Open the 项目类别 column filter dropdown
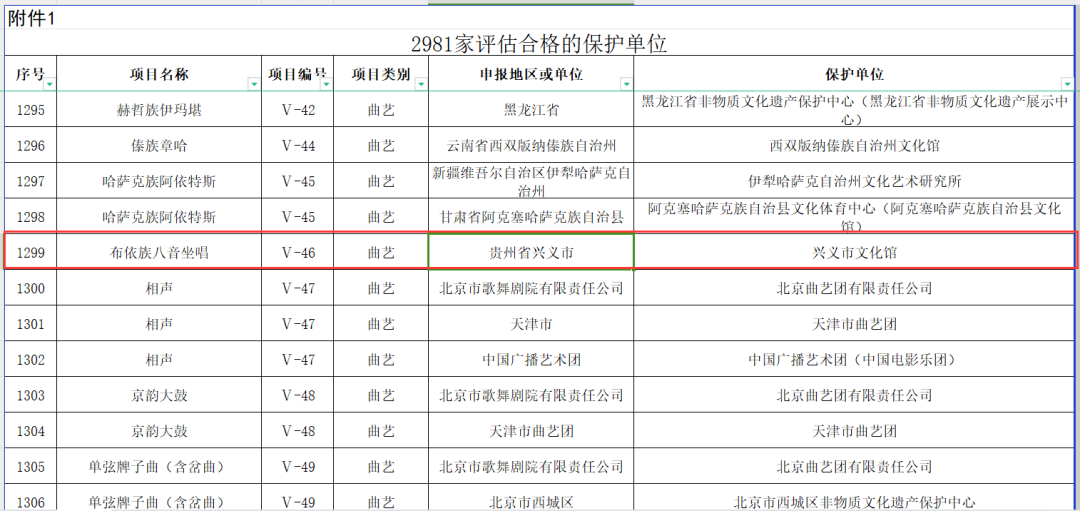 421,85
